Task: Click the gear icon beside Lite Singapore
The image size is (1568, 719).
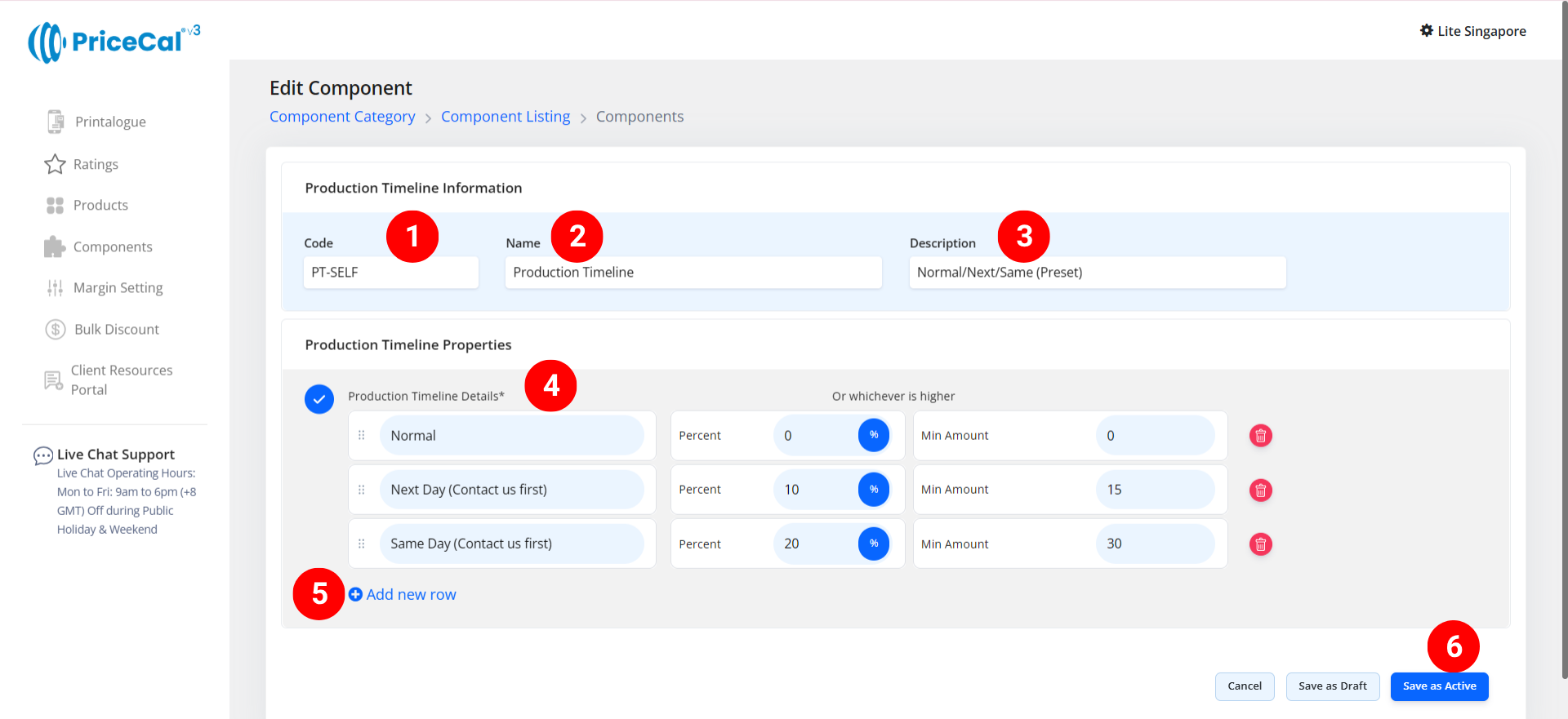Action: tap(1426, 31)
